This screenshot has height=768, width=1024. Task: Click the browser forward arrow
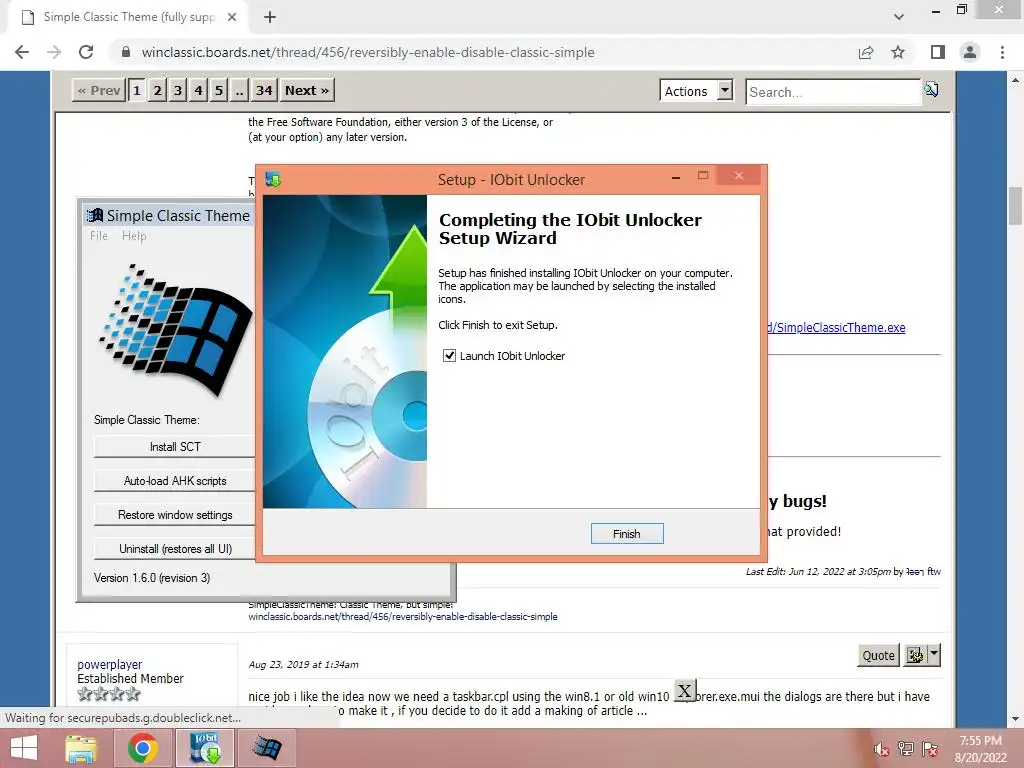click(54, 52)
